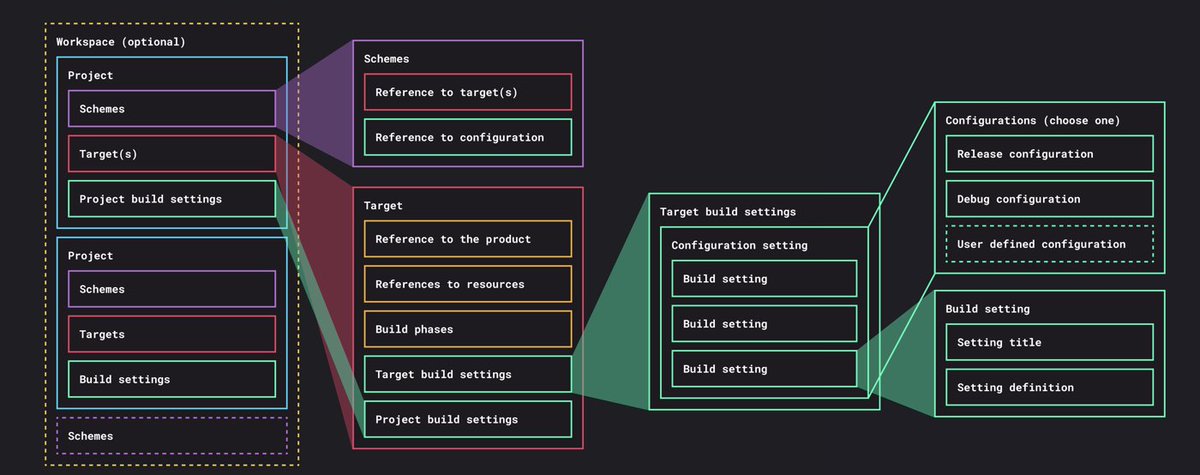Click the last Build setting box under Configuration setting

[764, 369]
